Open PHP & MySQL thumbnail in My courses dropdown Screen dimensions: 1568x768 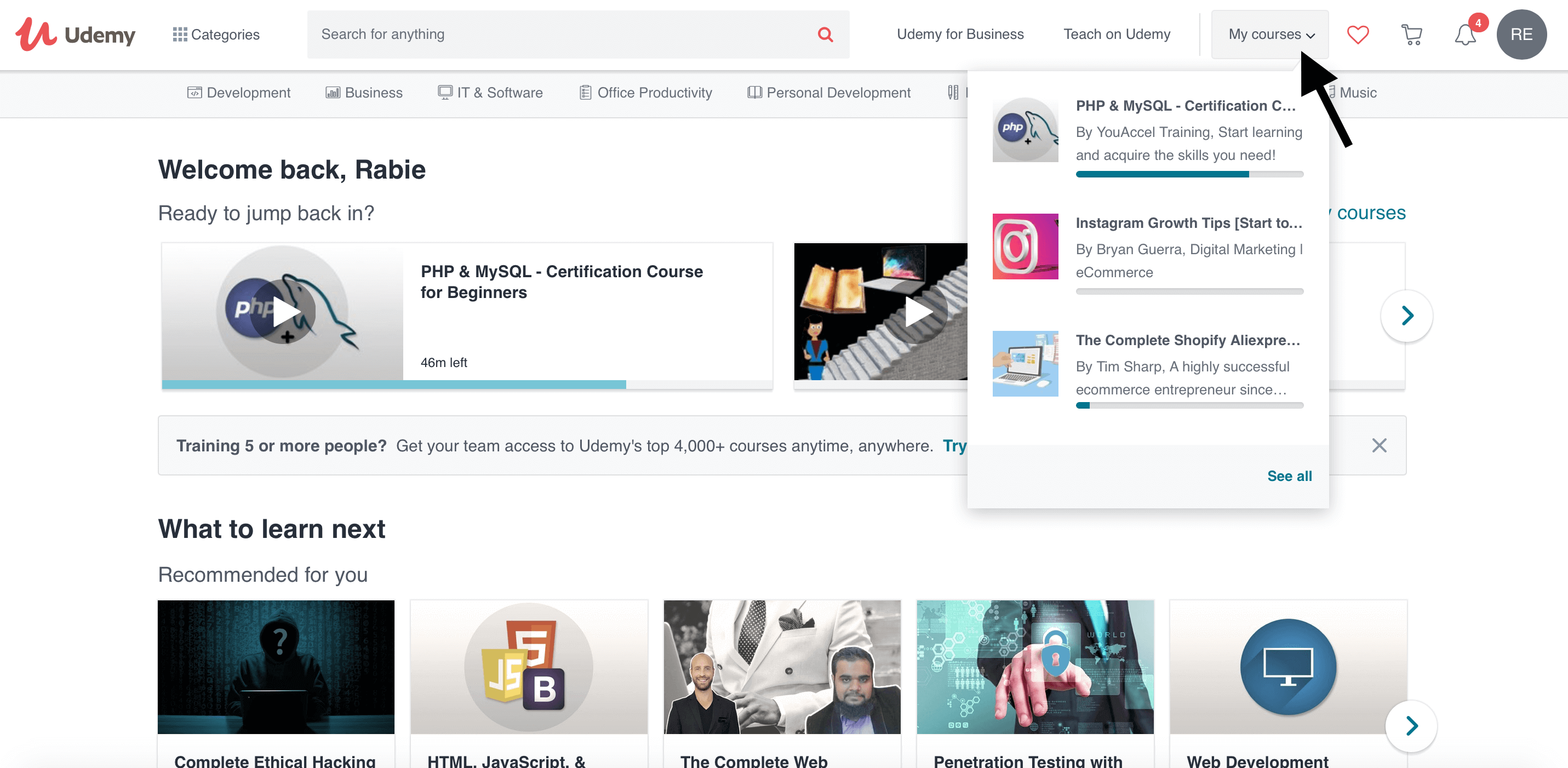point(1025,130)
